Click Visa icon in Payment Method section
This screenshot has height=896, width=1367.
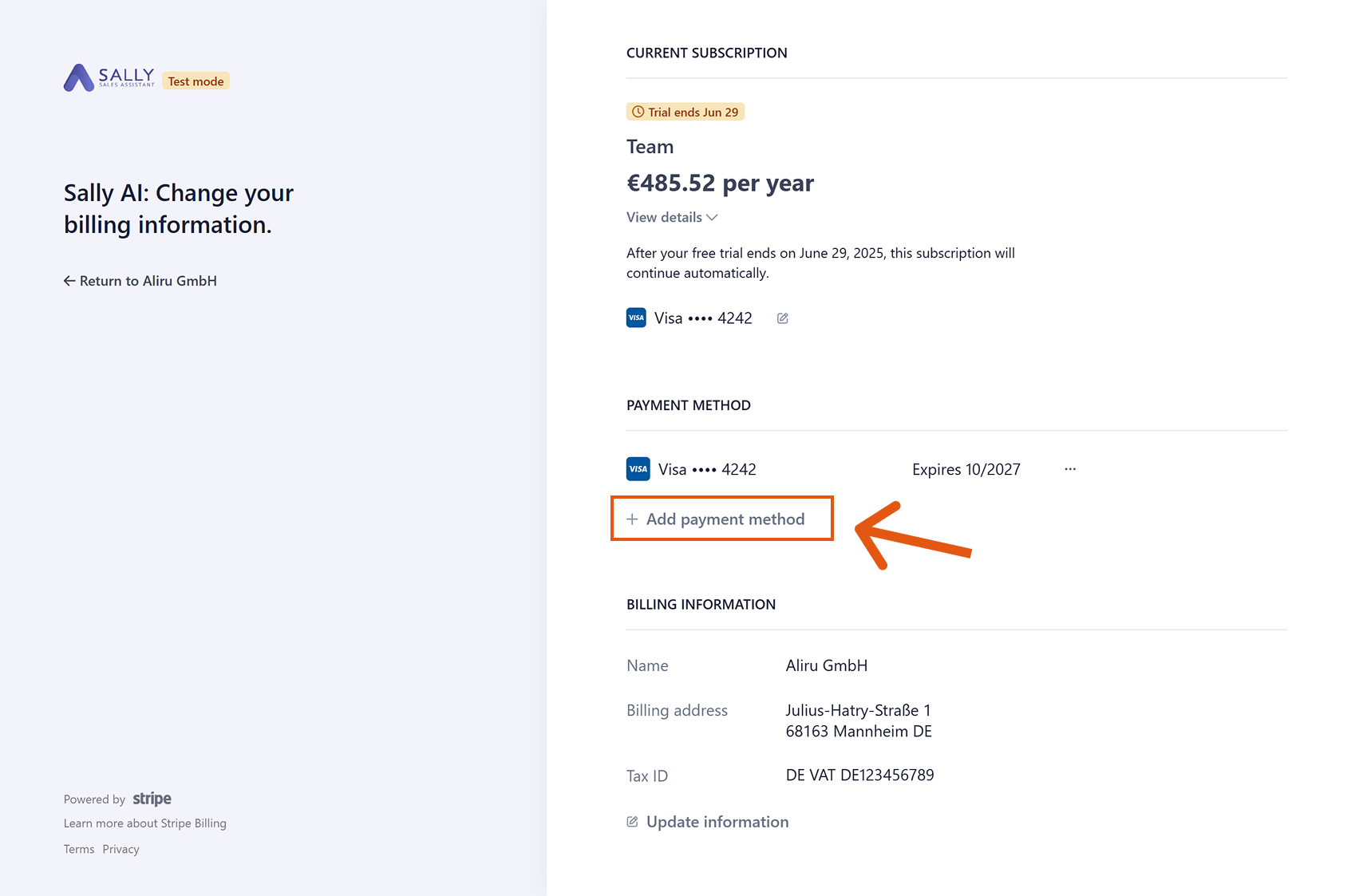[638, 469]
